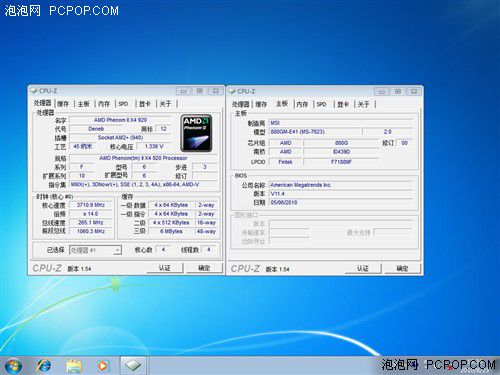Click the model field '880GM-E41 (MS-7623)'
This screenshot has height=375, width=500.
315,132
